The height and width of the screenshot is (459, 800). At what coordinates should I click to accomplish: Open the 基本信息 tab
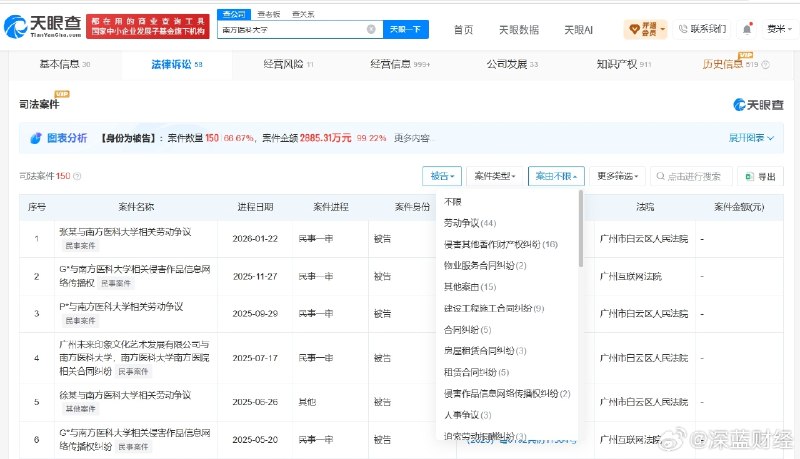coord(65,64)
